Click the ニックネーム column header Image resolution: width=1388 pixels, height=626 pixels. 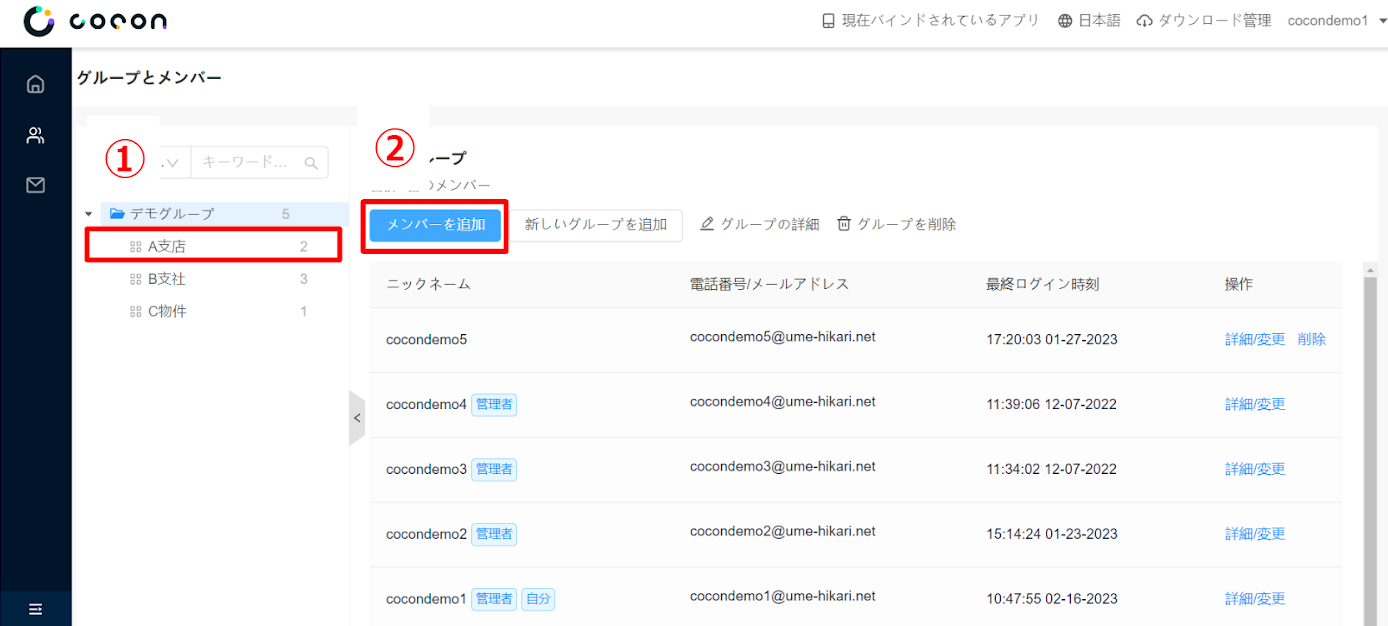[x=428, y=284]
